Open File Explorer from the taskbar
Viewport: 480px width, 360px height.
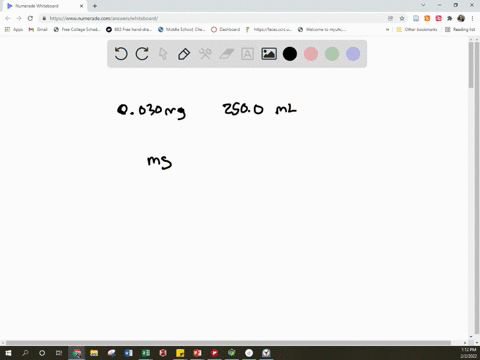point(94,353)
